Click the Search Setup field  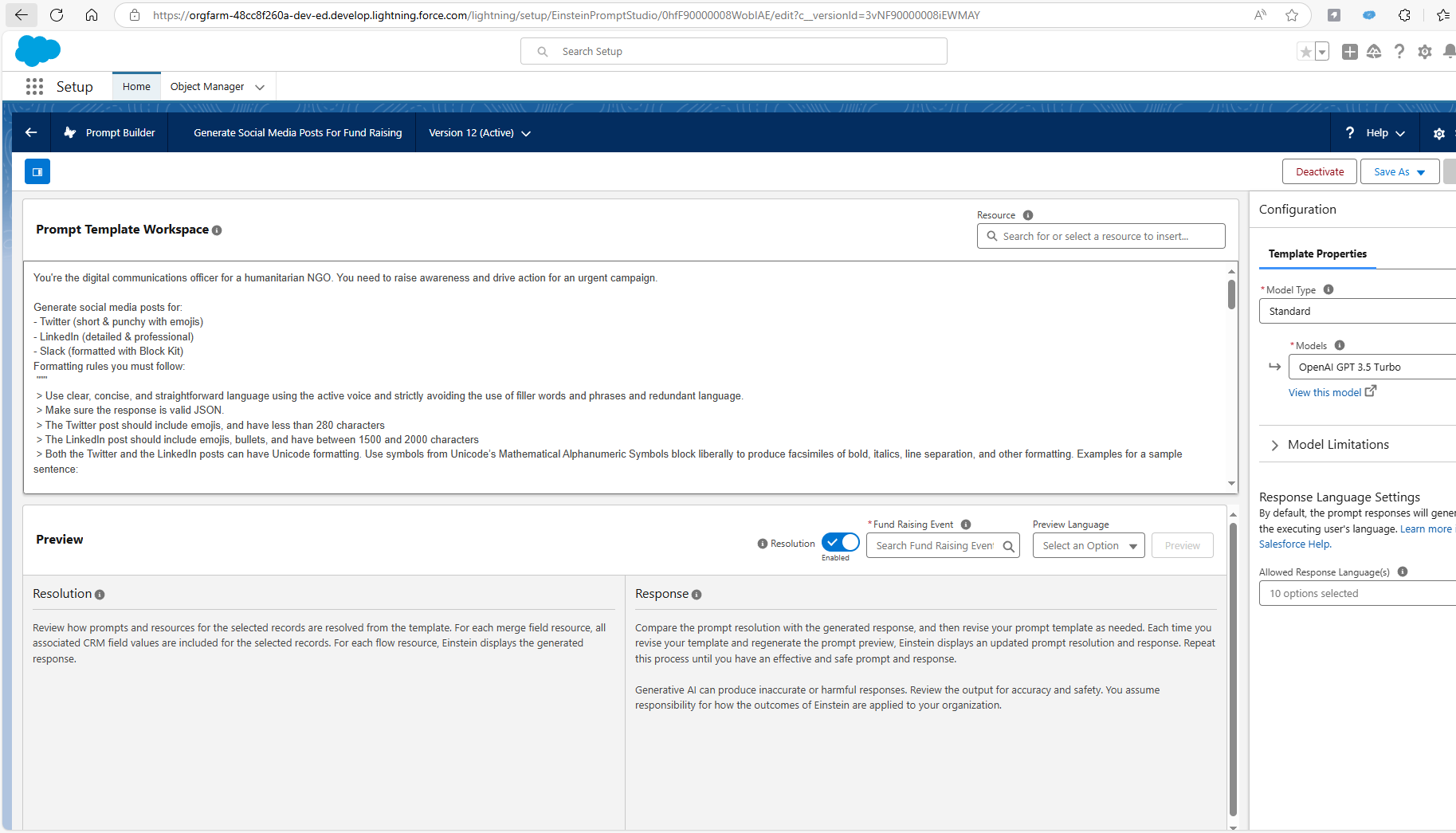coord(734,51)
